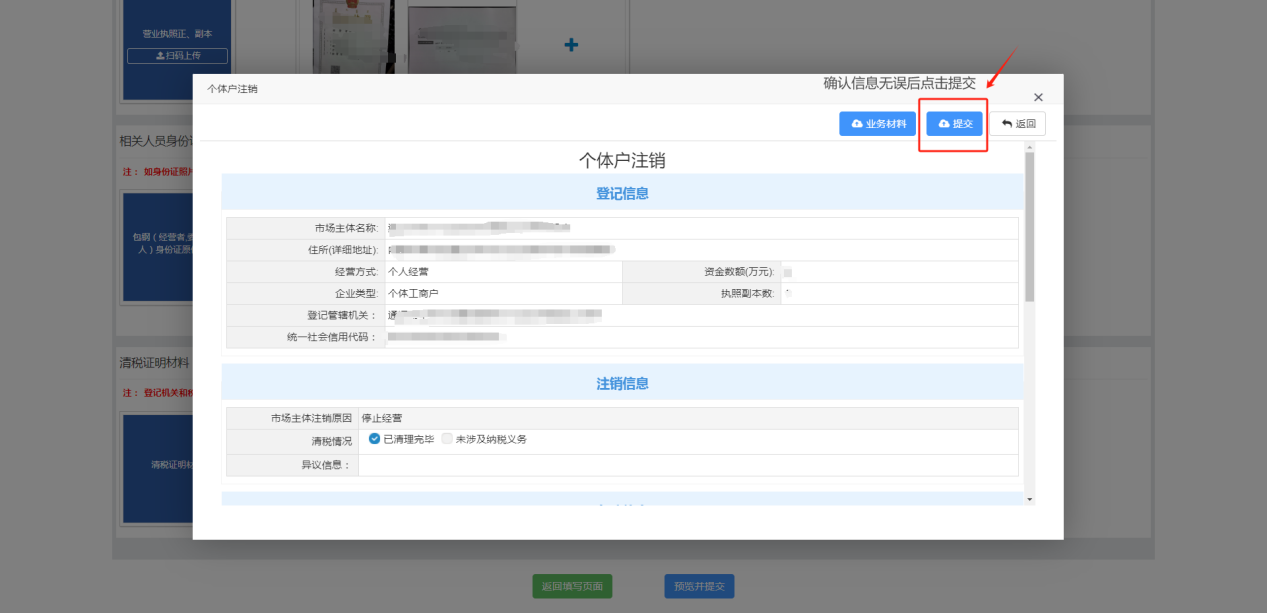The image size is (1267, 613).
Task: Click the 注销信息 section header
Action: [622, 383]
